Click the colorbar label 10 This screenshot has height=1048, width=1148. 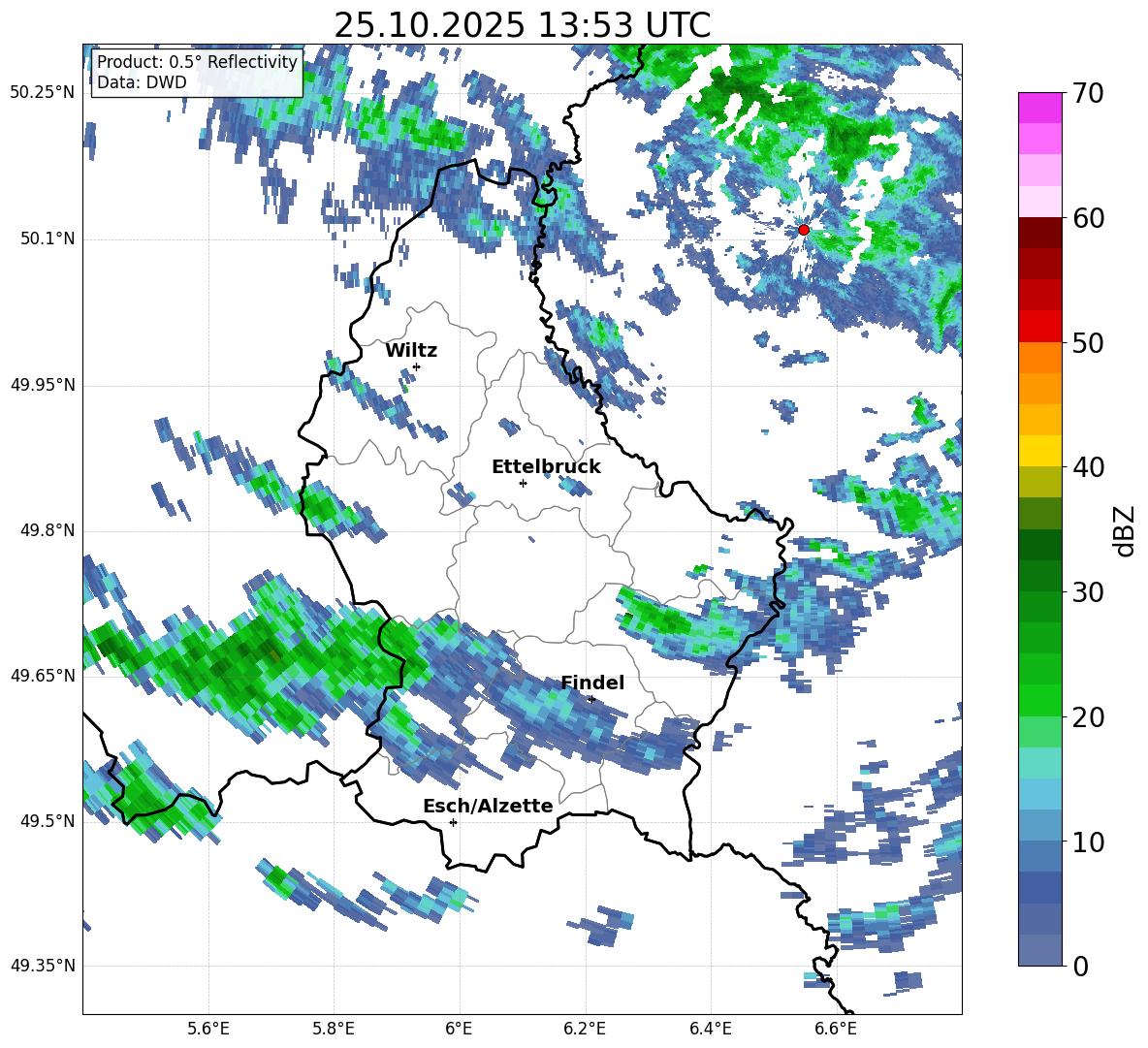click(1089, 842)
